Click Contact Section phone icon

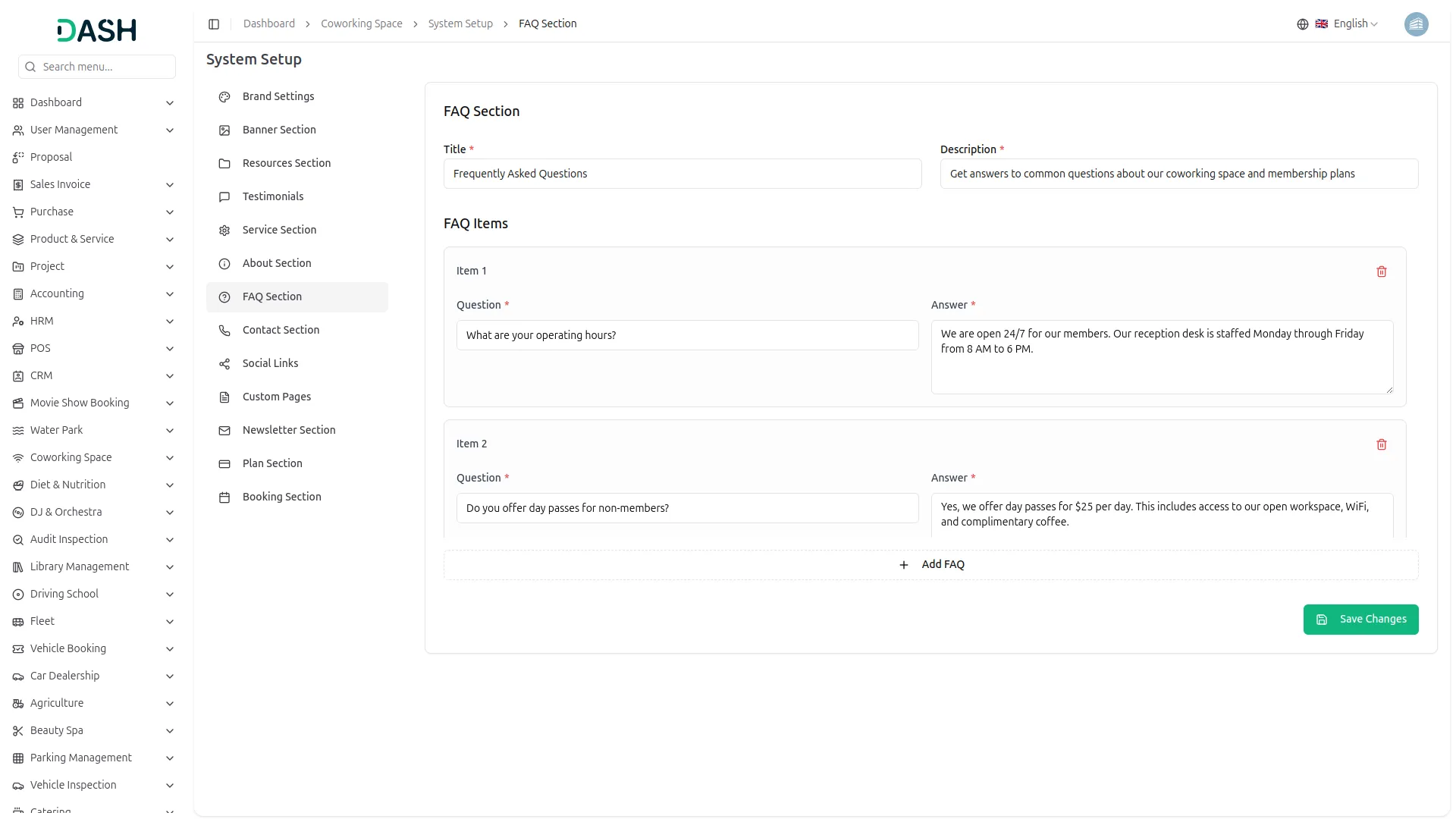click(x=224, y=331)
